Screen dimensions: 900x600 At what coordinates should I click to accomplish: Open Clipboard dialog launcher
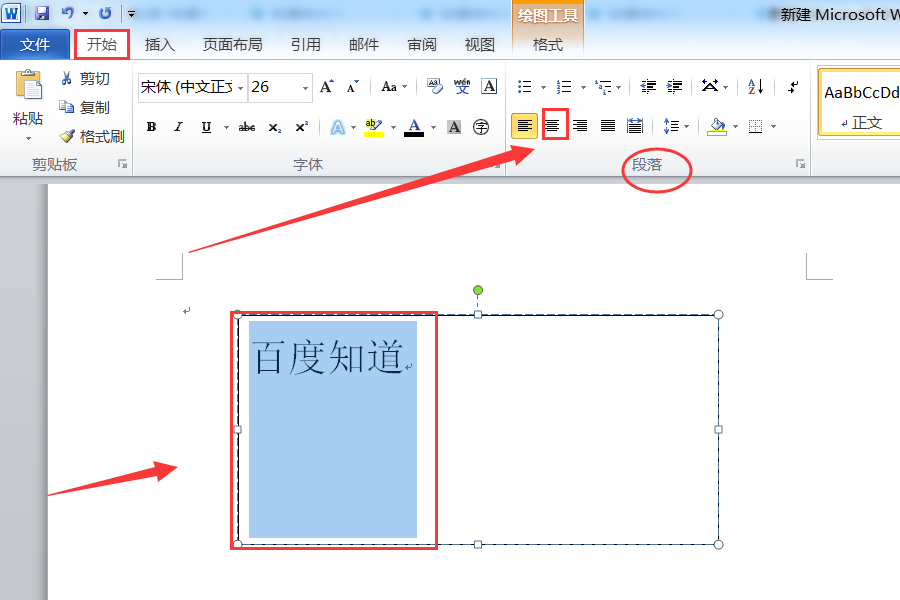point(122,164)
